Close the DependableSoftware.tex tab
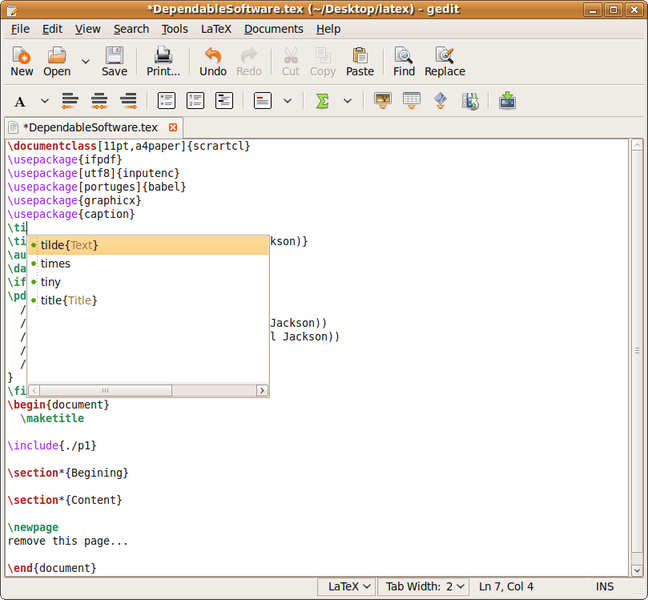This screenshot has width=648, height=600. (x=173, y=127)
